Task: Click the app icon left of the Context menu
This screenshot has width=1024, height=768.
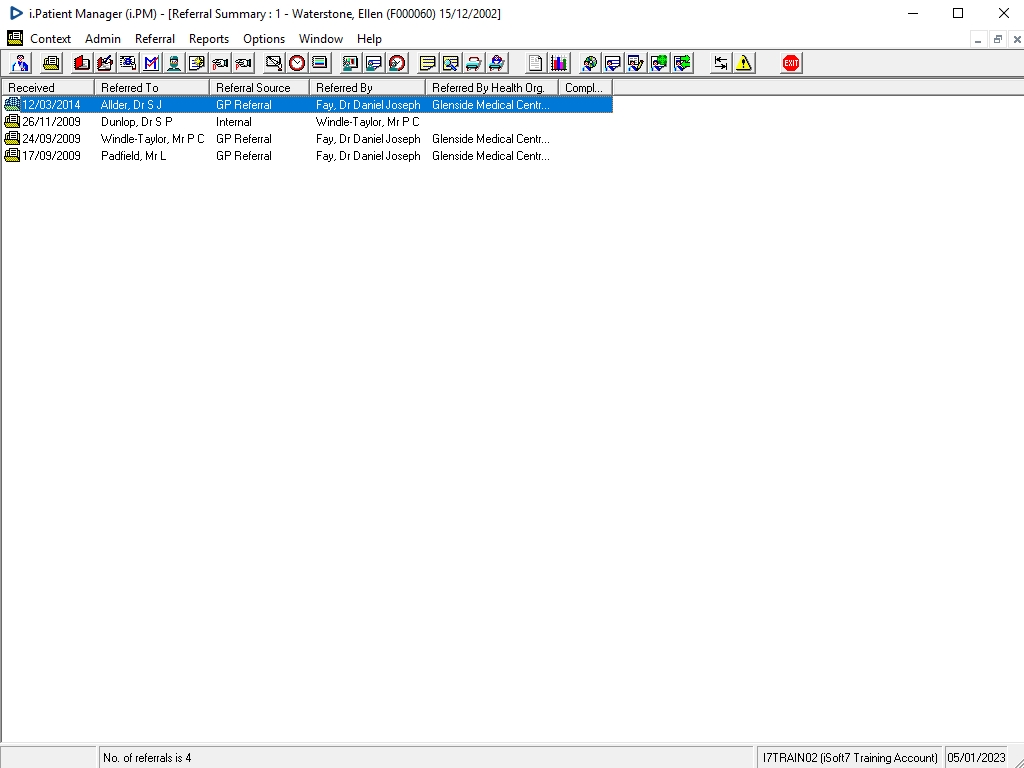Action: [x=14, y=39]
